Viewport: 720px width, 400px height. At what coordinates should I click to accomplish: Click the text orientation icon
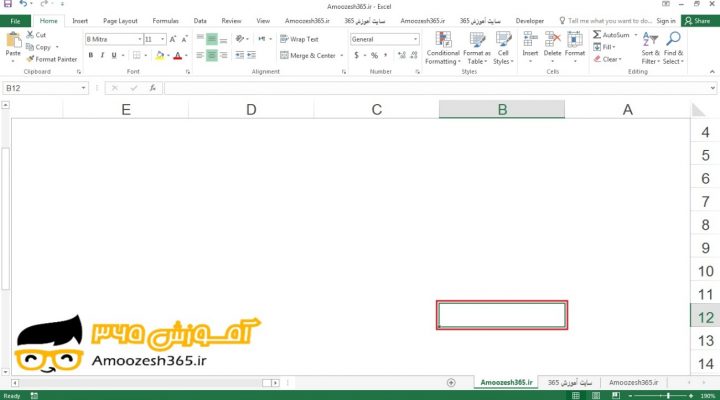(x=240, y=39)
